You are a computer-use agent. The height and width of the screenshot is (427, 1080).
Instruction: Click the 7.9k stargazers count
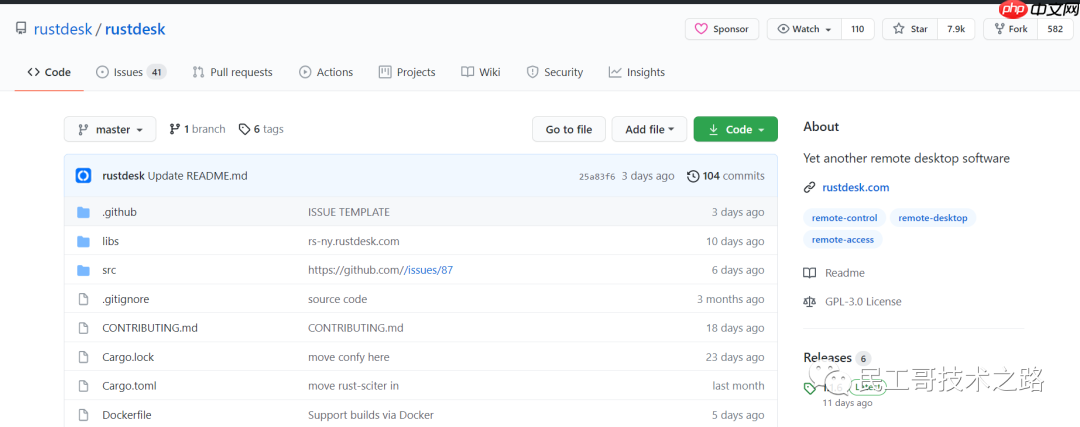(956, 29)
